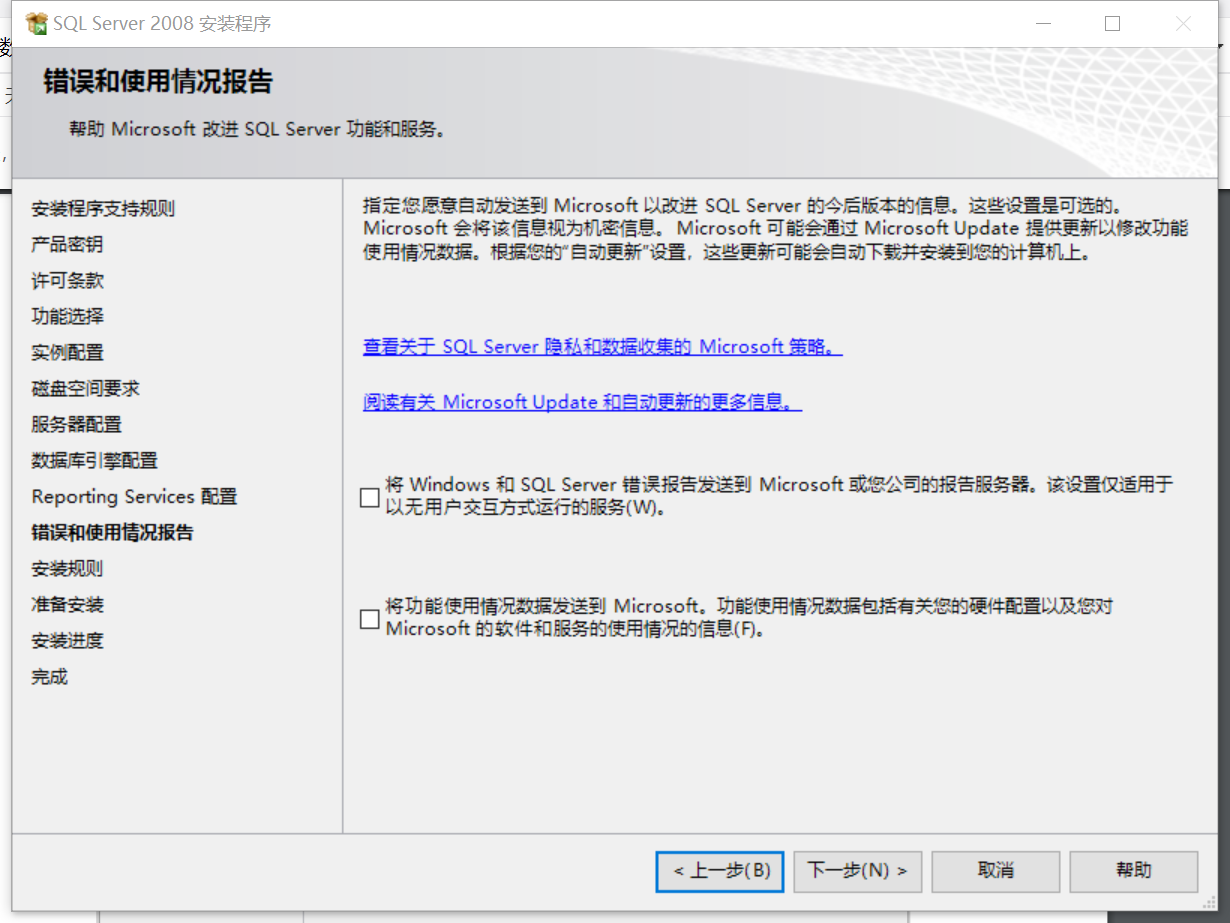Enable sending Windows and SQL Server error reports
The width and height of the screenshot is (1230, 923).
[x=369, y=497]
